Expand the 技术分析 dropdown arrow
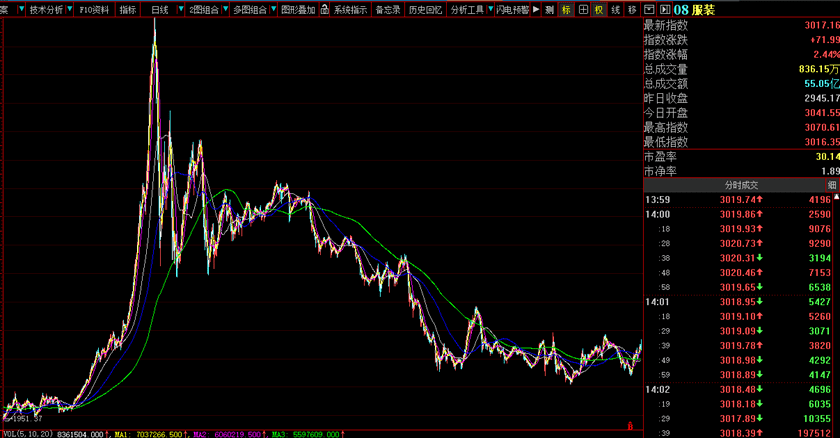 click(x=69, y=9)
